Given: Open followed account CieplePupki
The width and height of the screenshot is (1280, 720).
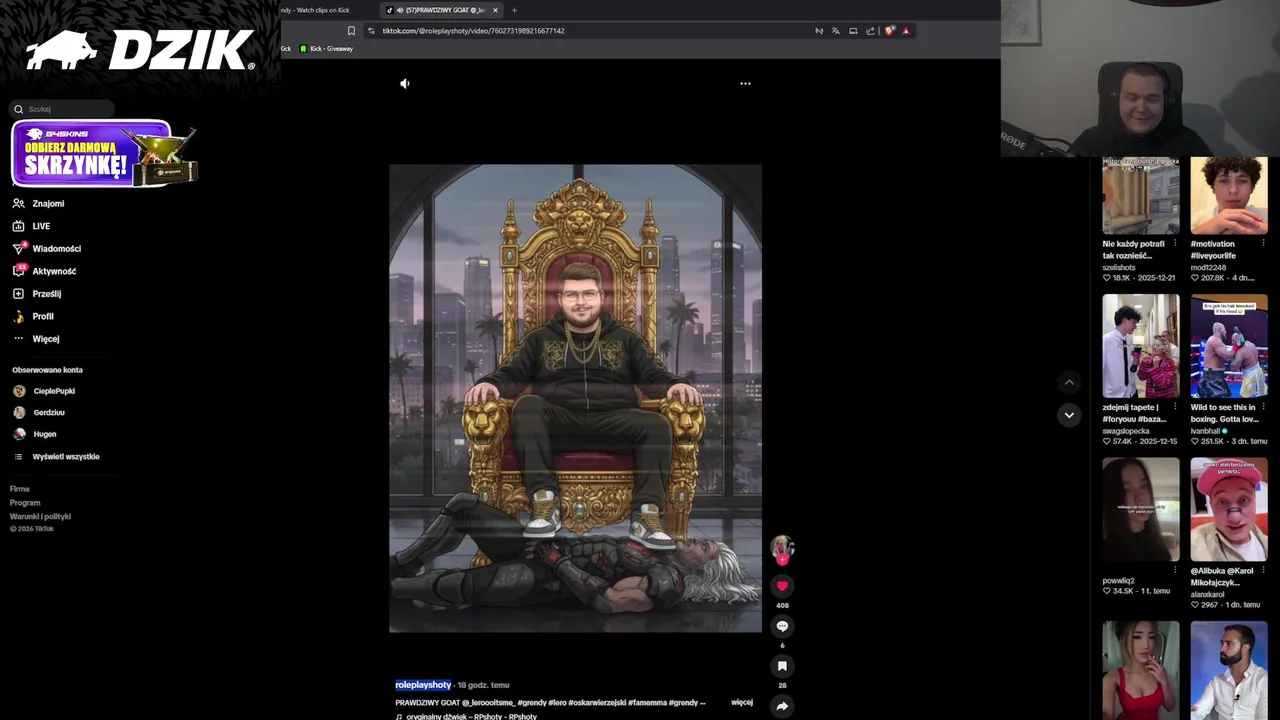Looking at the screenshot, I should (x=44, y=391).
